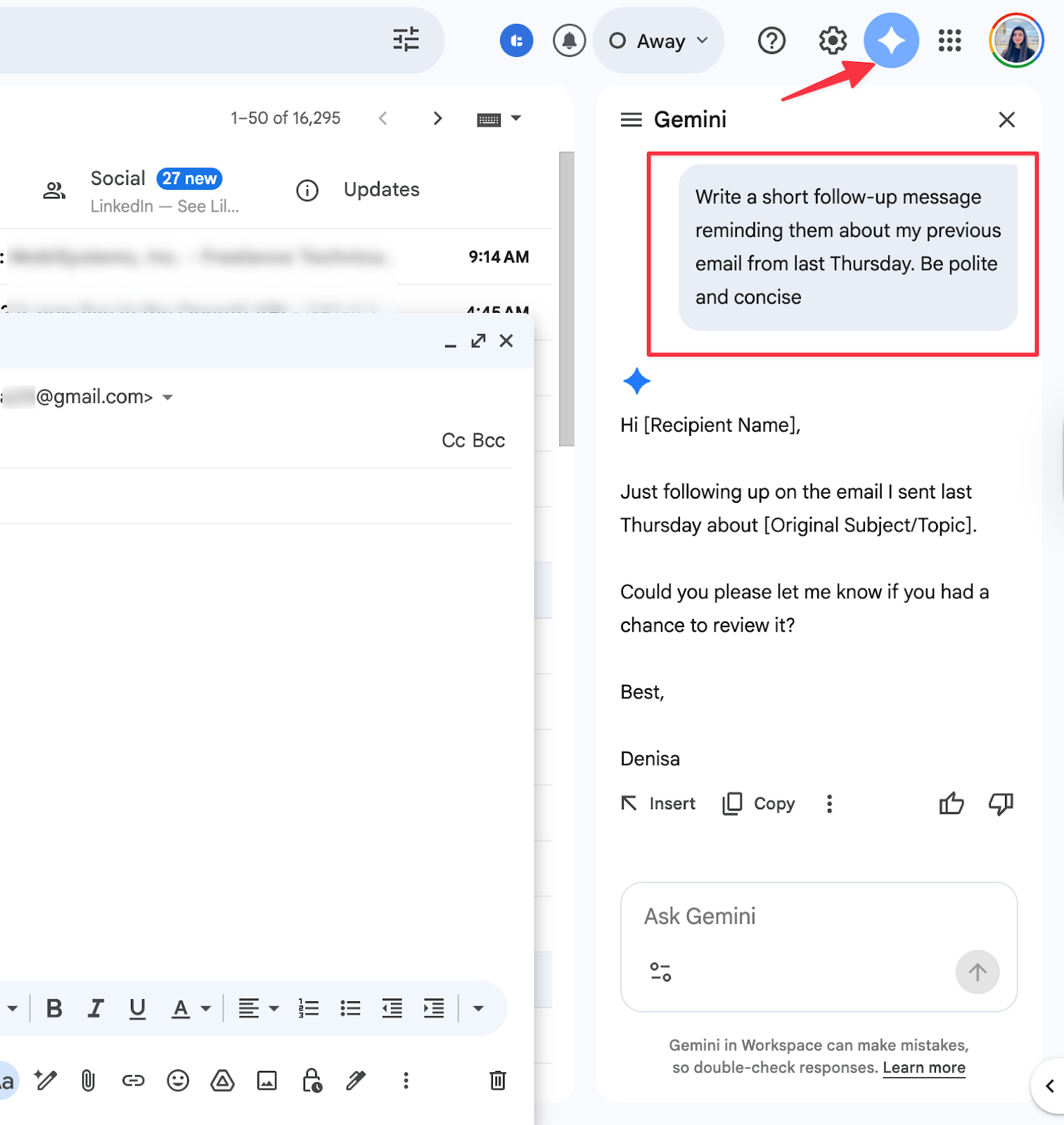Give thumbs down to Gemini response
1064x1125 pixels.
tap(1001, 804)
